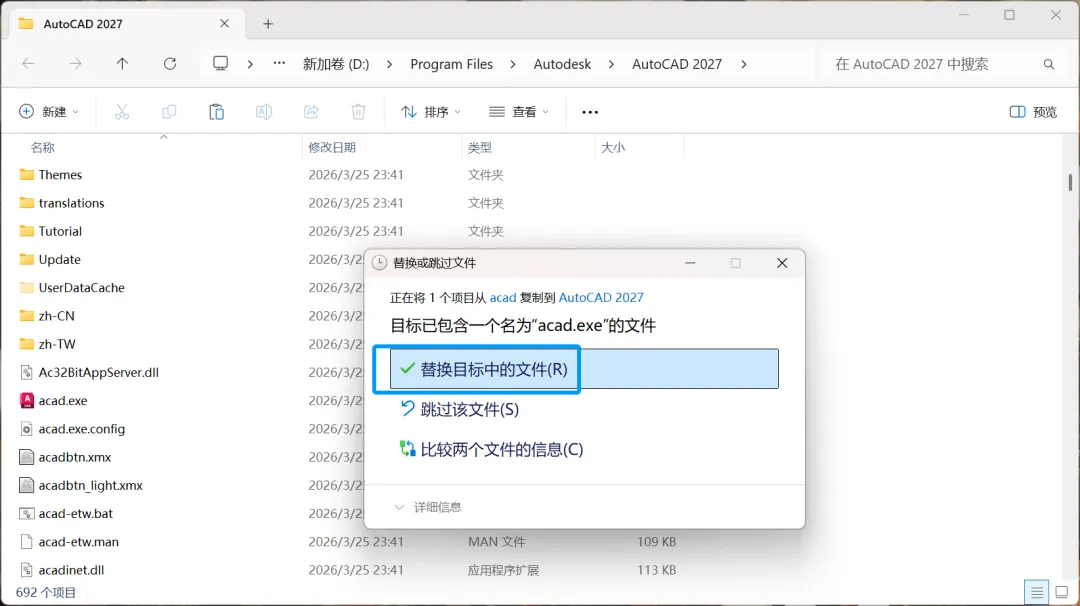The height and width of the screenshot is (606, 1080).
Task: Choose 比较两个文件的信息(C) option
Action: [491, 450]
